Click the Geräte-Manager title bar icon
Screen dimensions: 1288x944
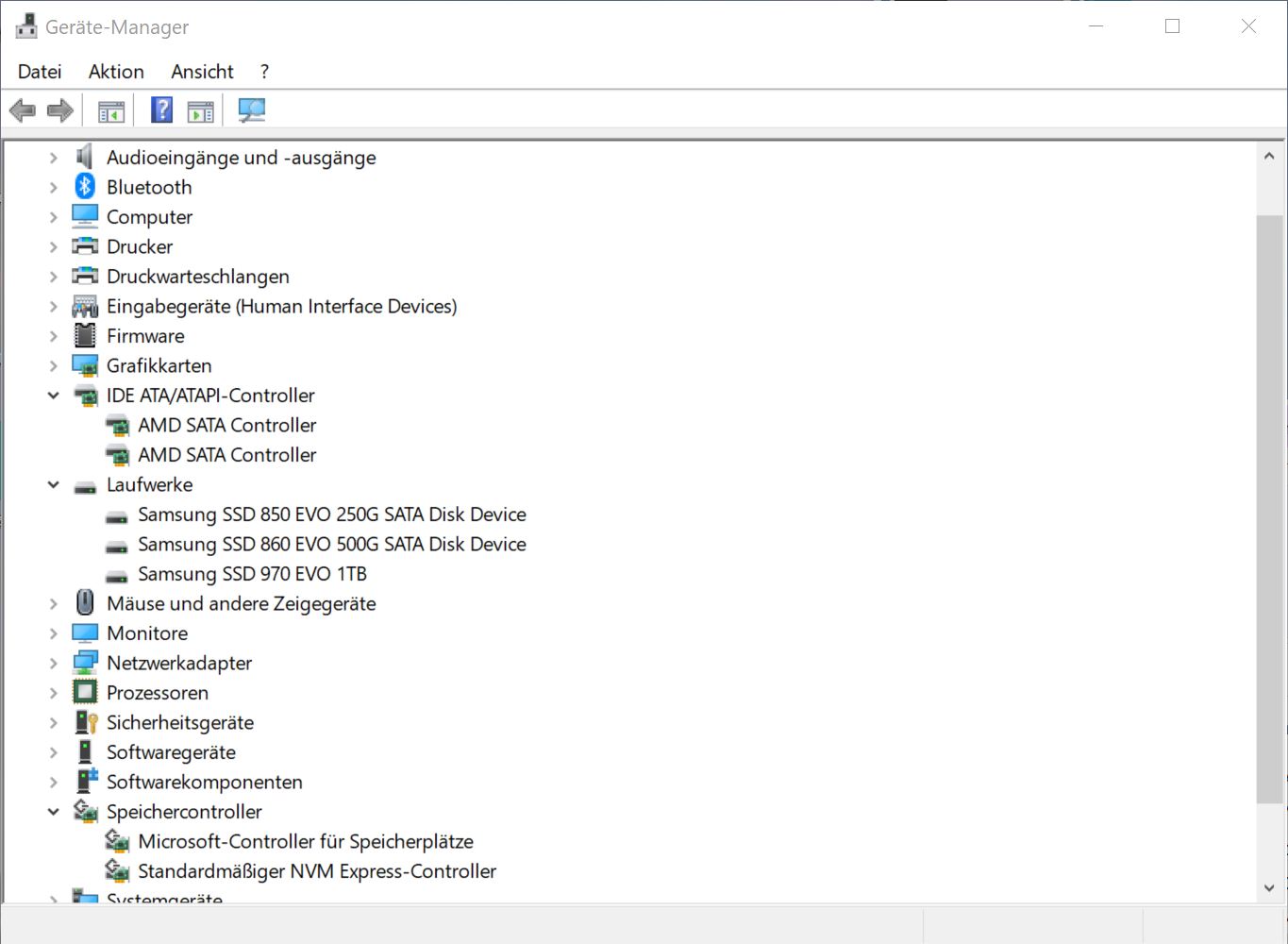[x=26, y=26]
